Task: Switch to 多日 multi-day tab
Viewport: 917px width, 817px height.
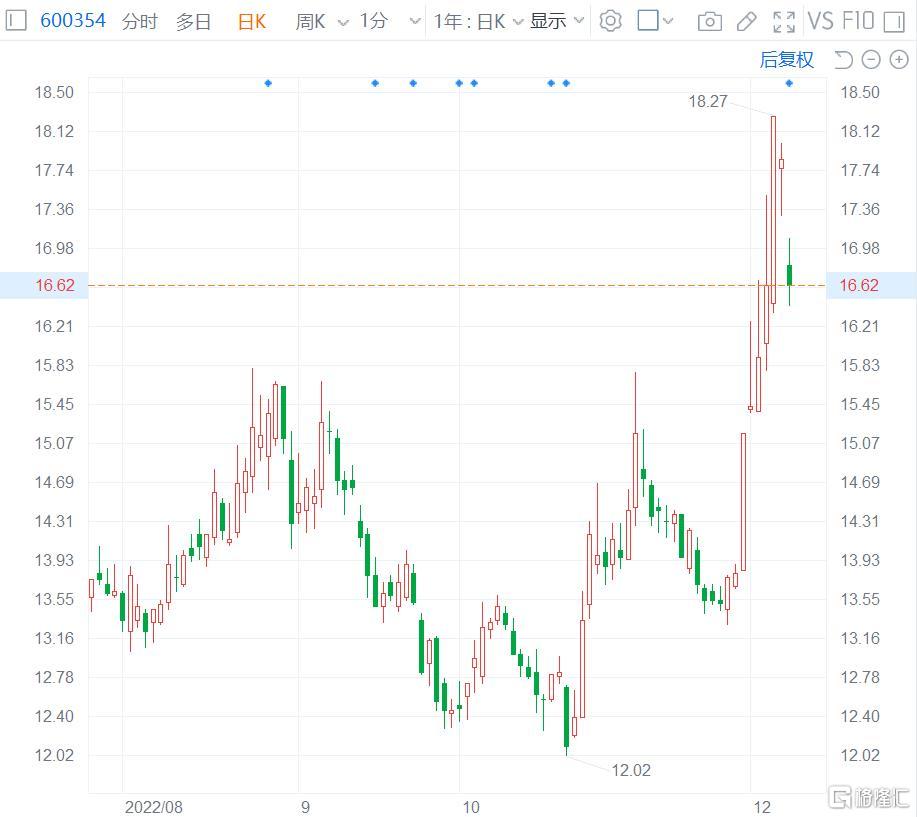Action: pos(194,22)
